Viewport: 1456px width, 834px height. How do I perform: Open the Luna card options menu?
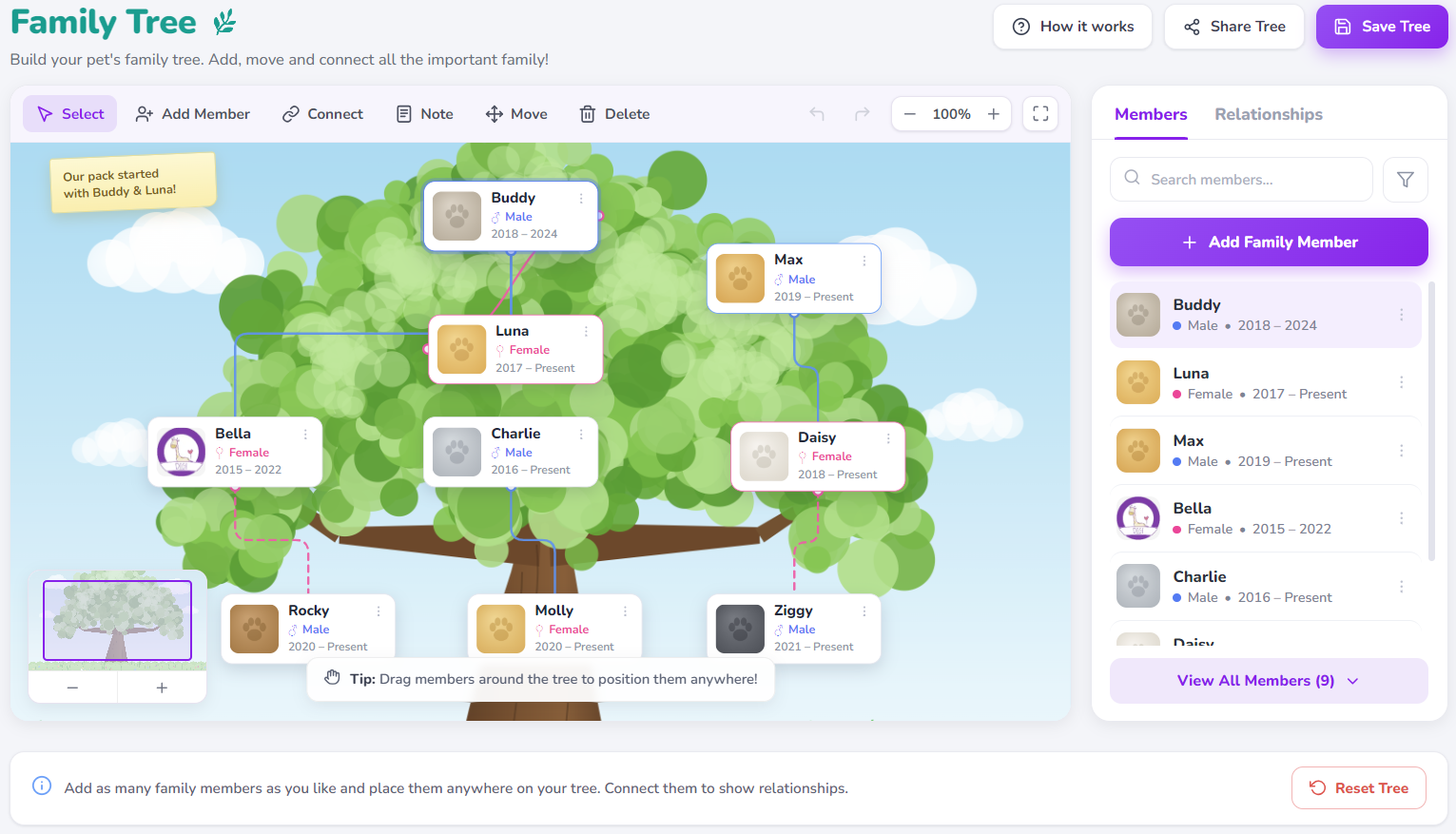click(586, 332)
